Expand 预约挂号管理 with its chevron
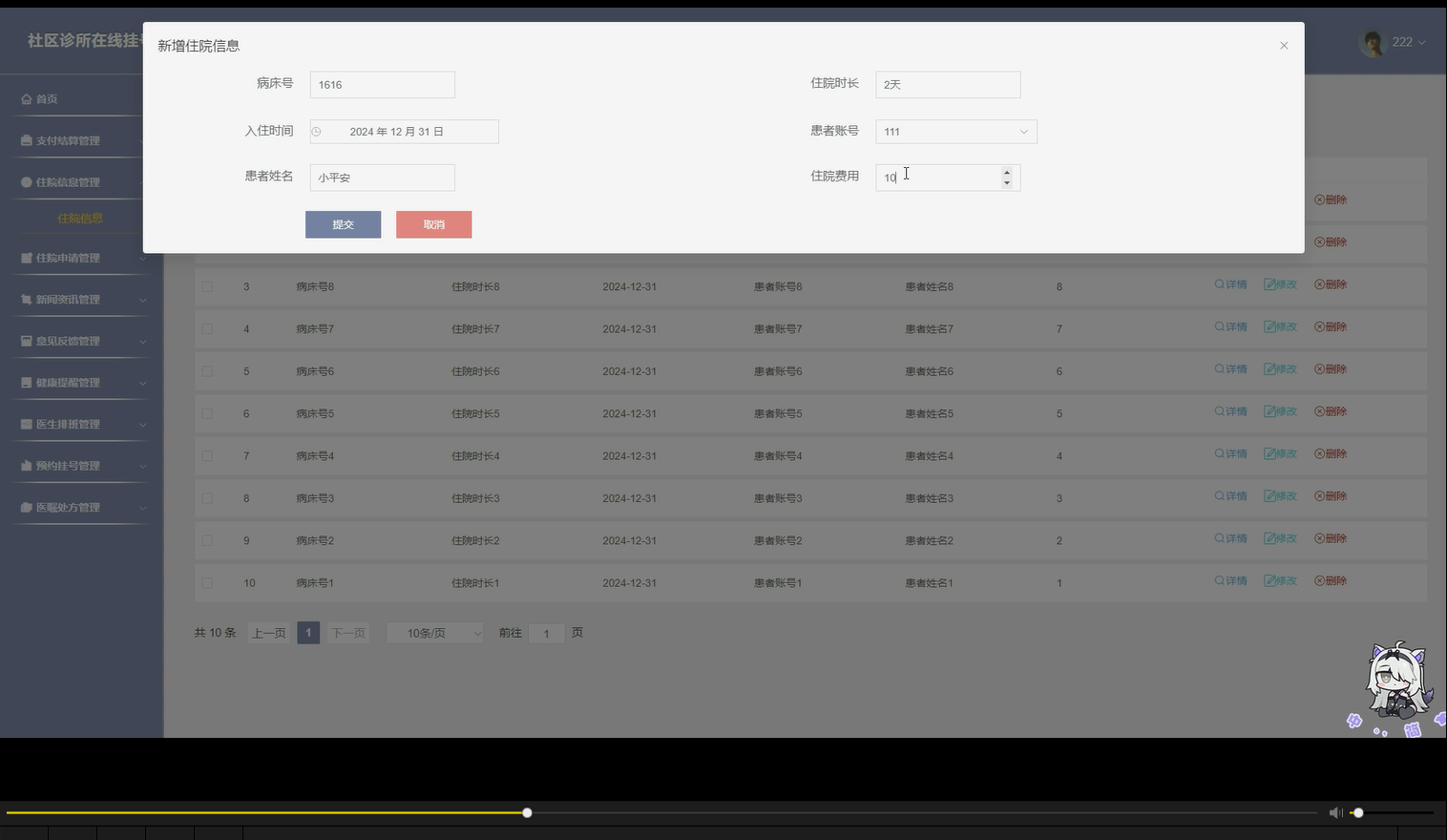Screen dimensions: 1447x840 point(142,466)
